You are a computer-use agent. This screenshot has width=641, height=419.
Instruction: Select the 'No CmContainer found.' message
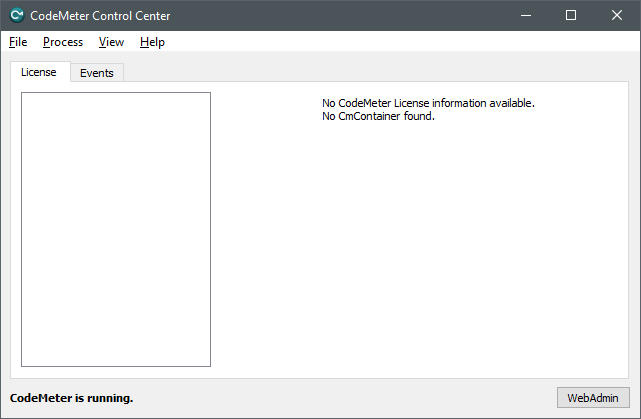[x=378, y=116]
